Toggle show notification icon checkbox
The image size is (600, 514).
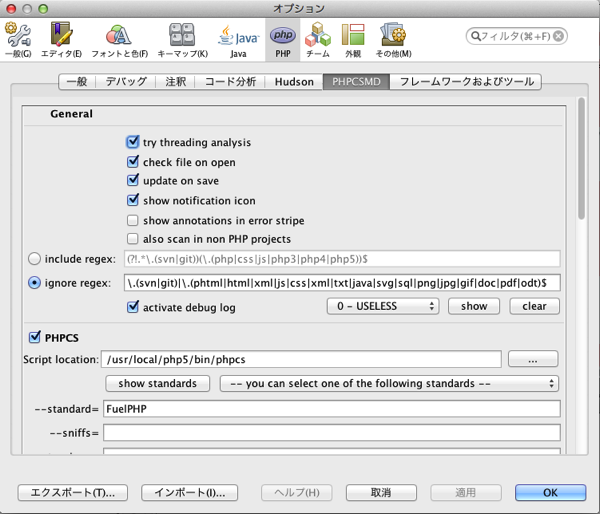click(132, 200)
